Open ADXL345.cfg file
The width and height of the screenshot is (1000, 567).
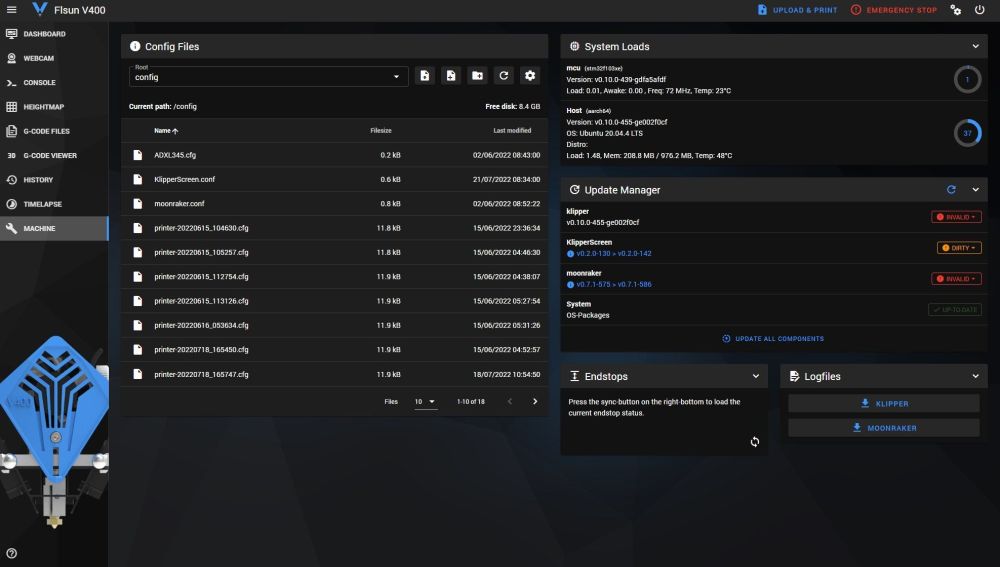334,155
